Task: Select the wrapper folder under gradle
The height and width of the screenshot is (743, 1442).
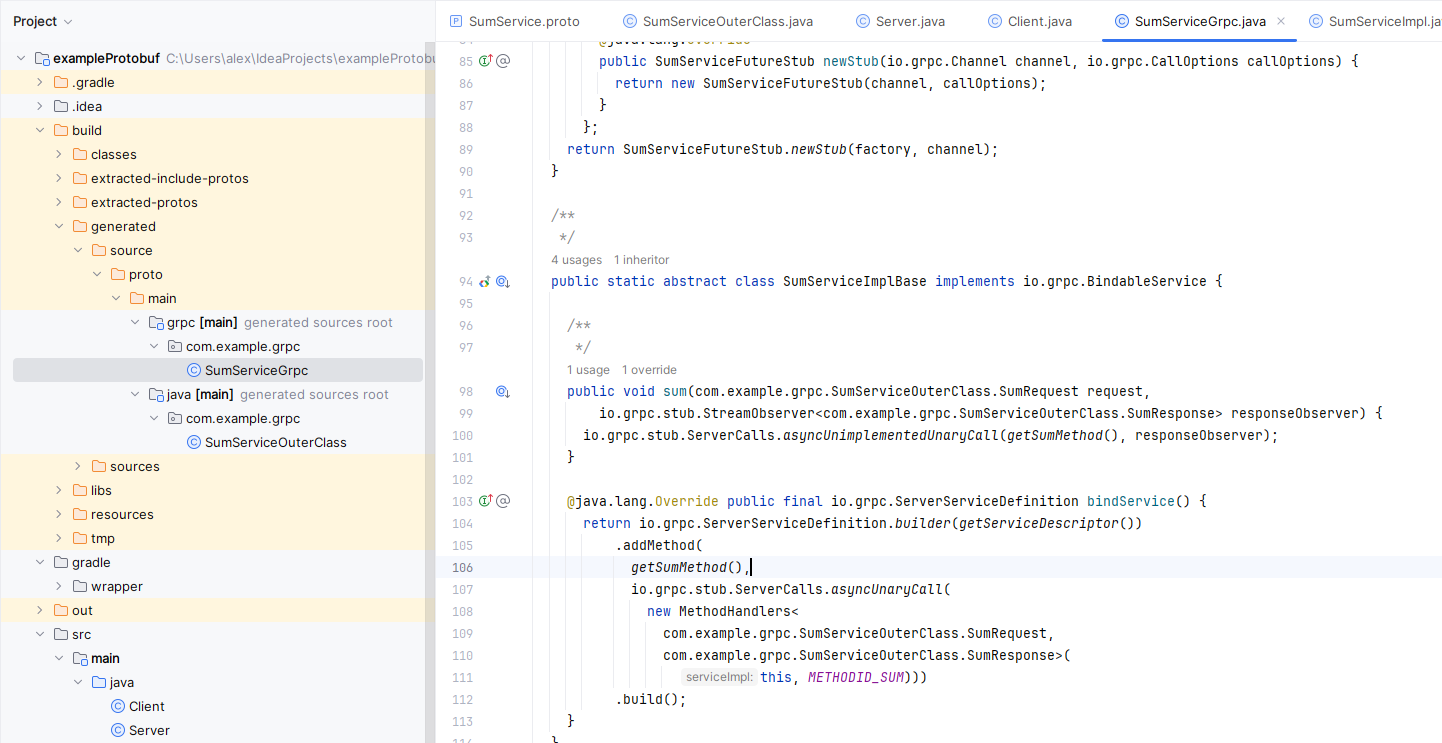Action: (x=117, y=586)
